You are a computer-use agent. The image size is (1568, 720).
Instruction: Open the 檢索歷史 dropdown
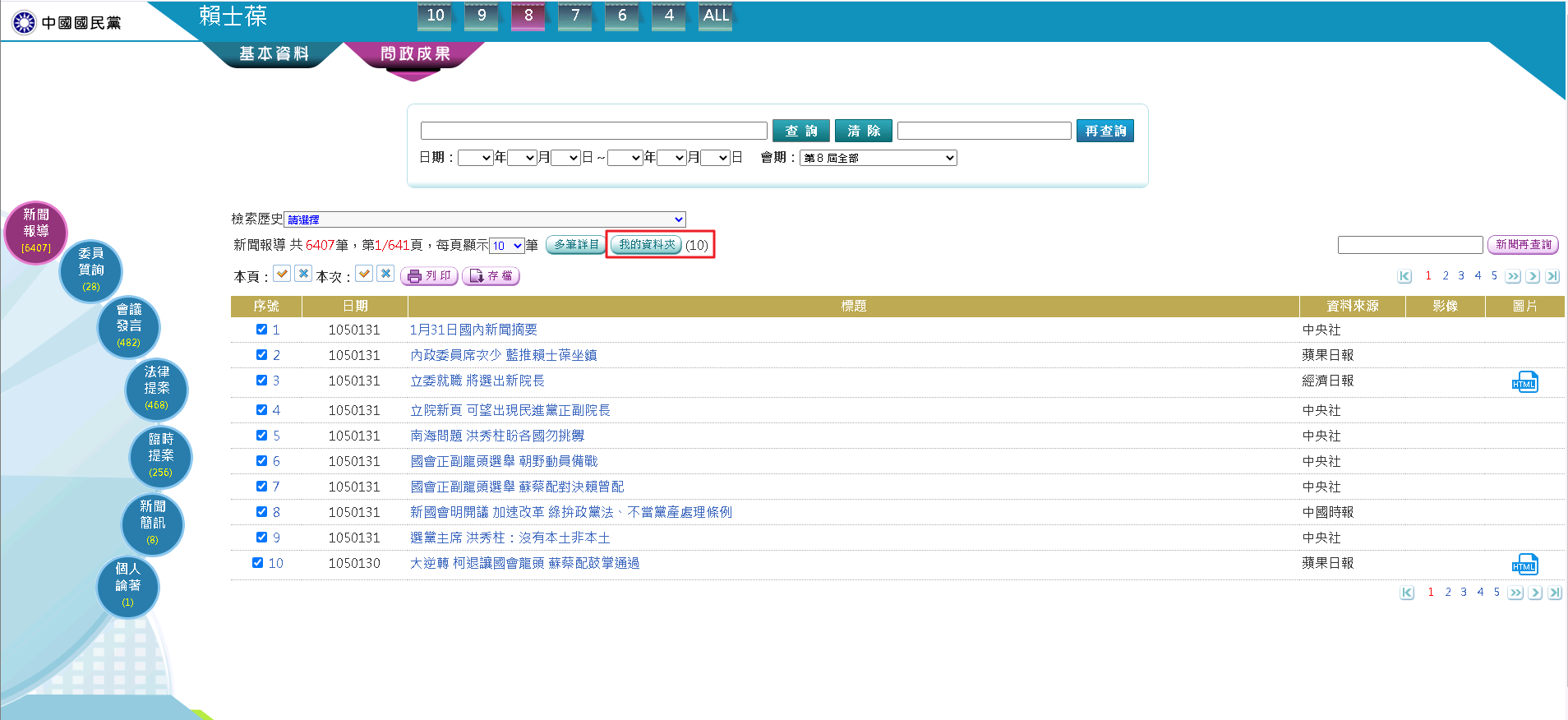(484, 219)
